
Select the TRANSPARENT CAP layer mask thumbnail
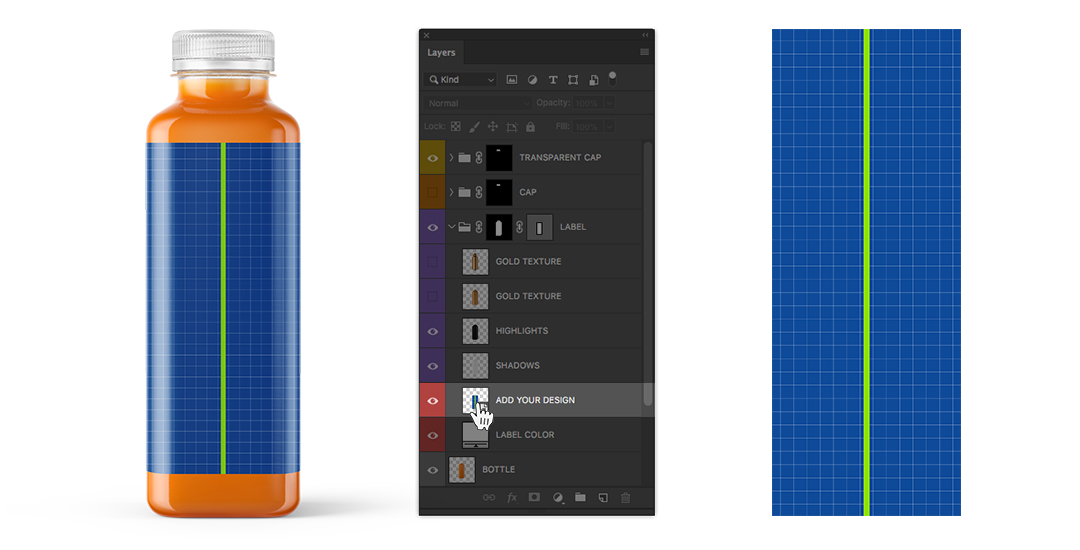(x=499, y=158)
